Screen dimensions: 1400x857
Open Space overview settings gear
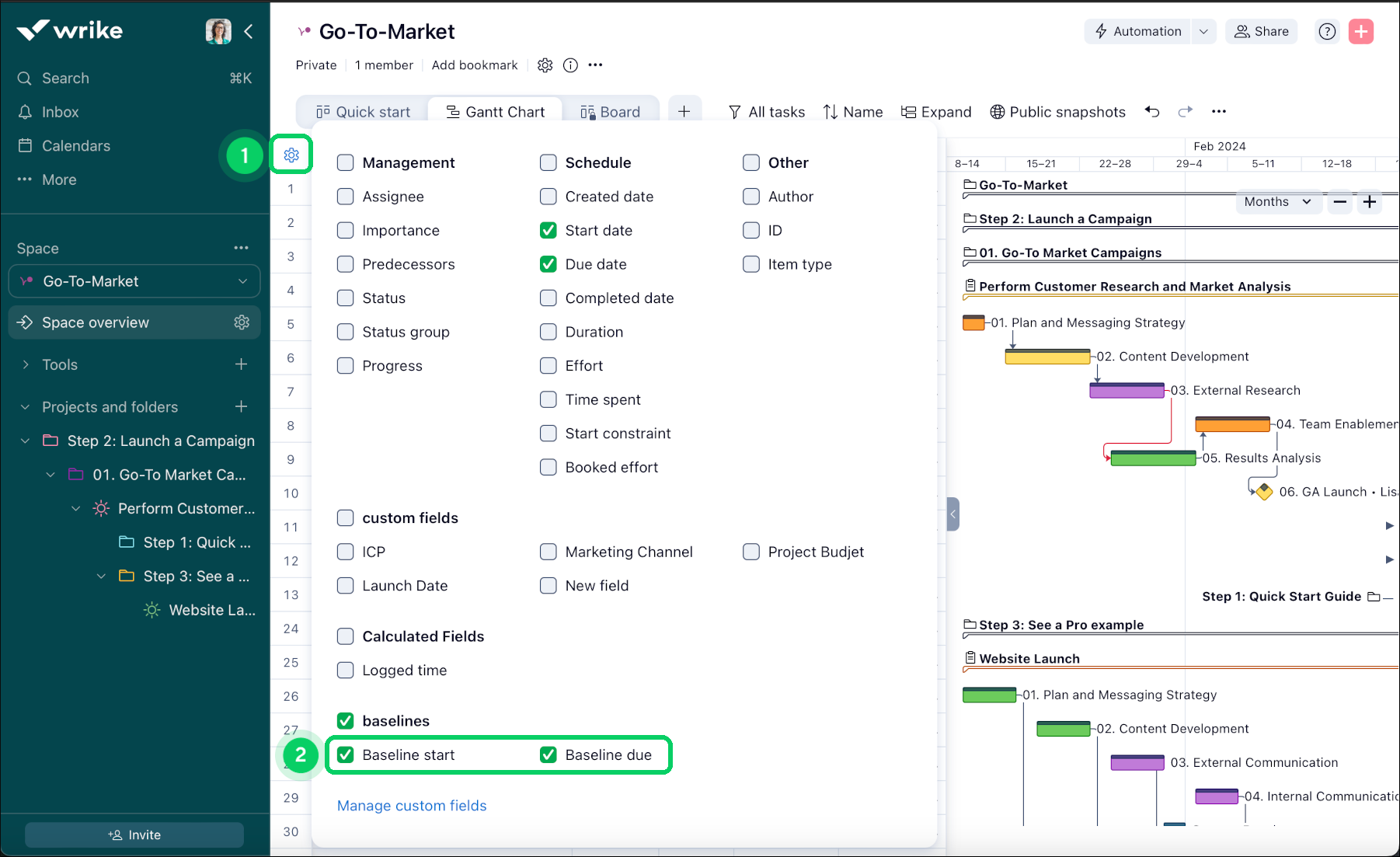pos(242,322)
